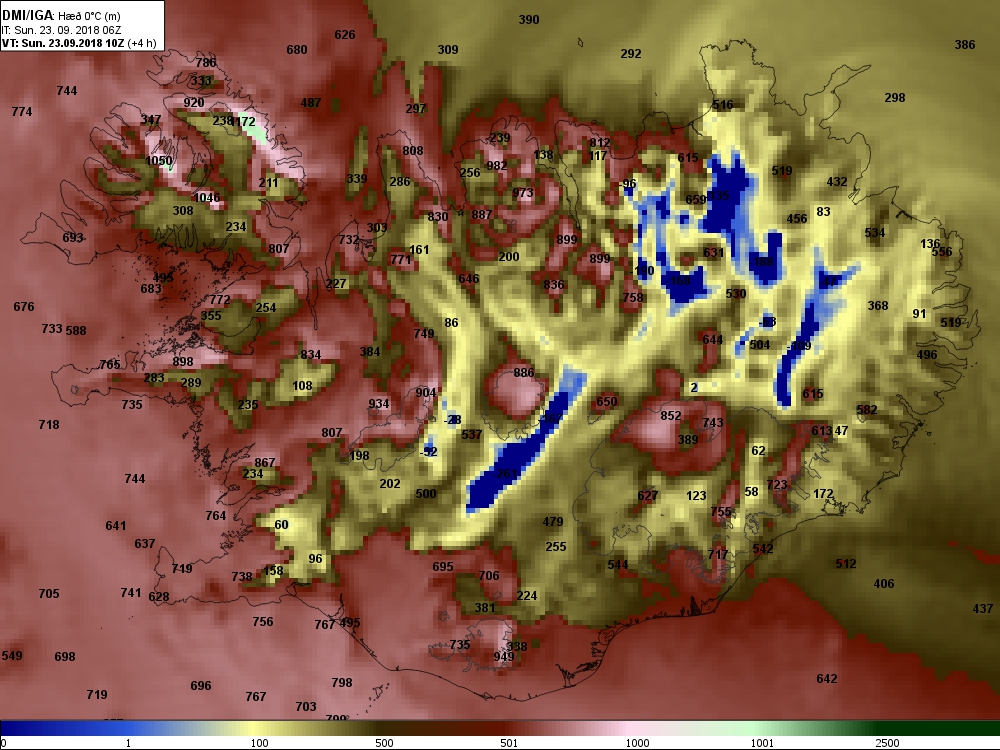The image size is (1000, 750).
Task: Click the '549' value at the lower left
Action: pos(12,656)
